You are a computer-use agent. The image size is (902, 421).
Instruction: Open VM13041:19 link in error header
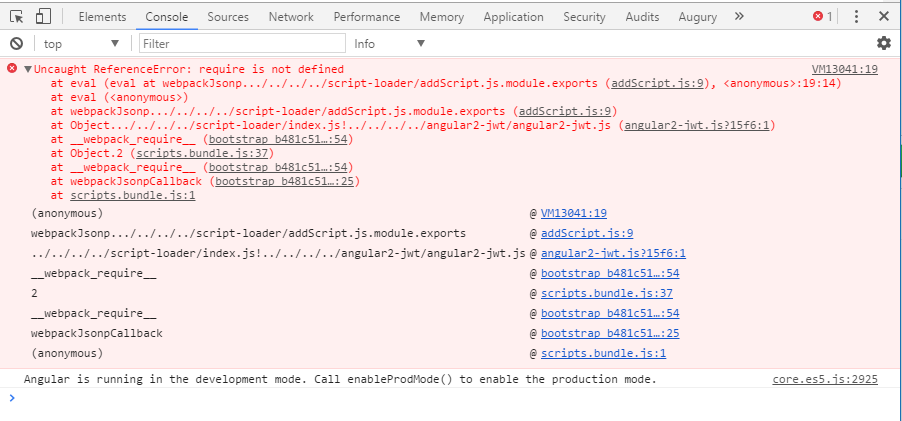844,70
